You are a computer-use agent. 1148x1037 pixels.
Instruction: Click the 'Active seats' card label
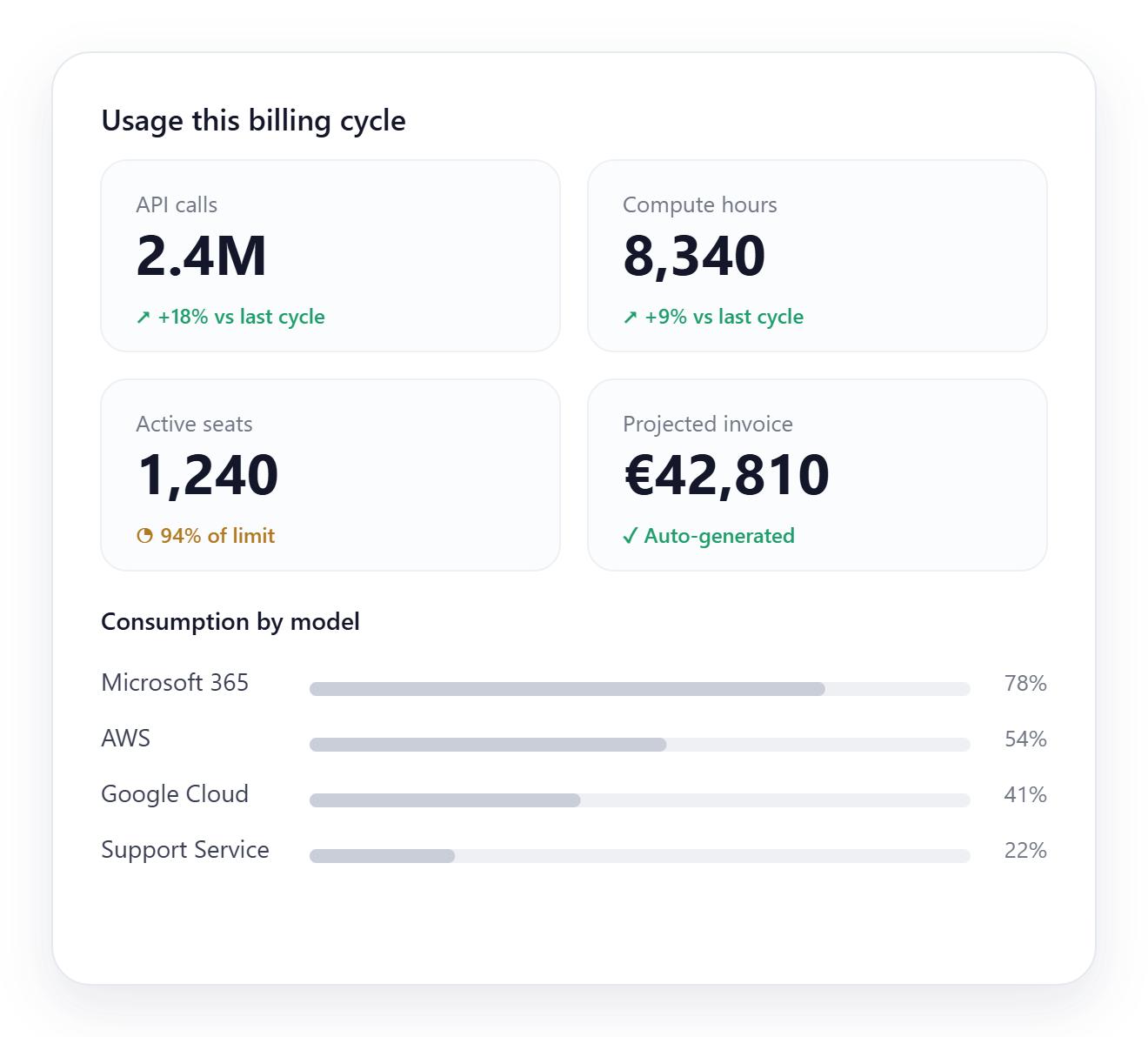(195, 425)
